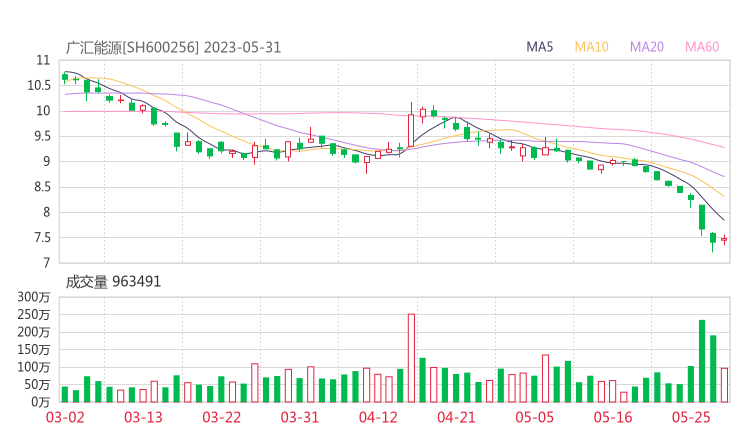Select the 03-31 date label

(x=300, y=417)
